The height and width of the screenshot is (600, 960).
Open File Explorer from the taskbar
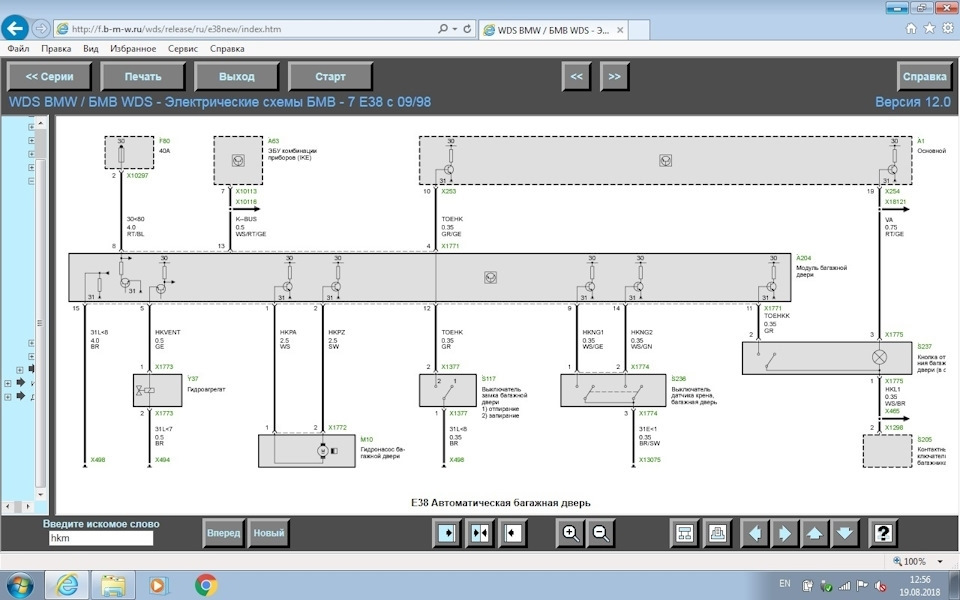(x=113, y=585)
